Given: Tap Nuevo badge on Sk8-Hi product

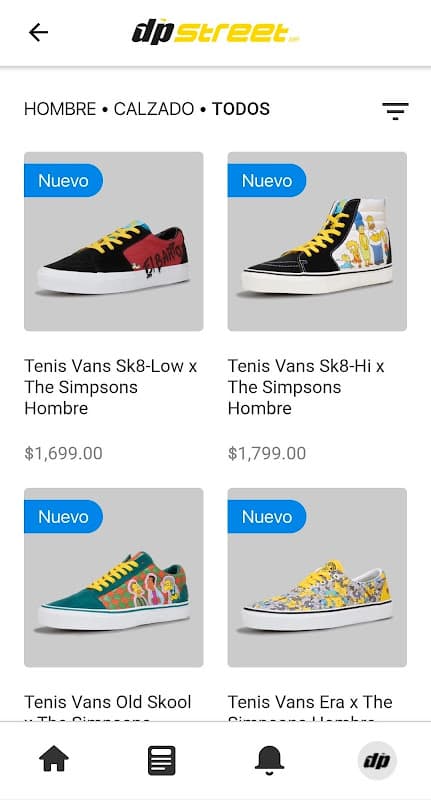Looking at the screenshot, I should click(x=267, y=180).
